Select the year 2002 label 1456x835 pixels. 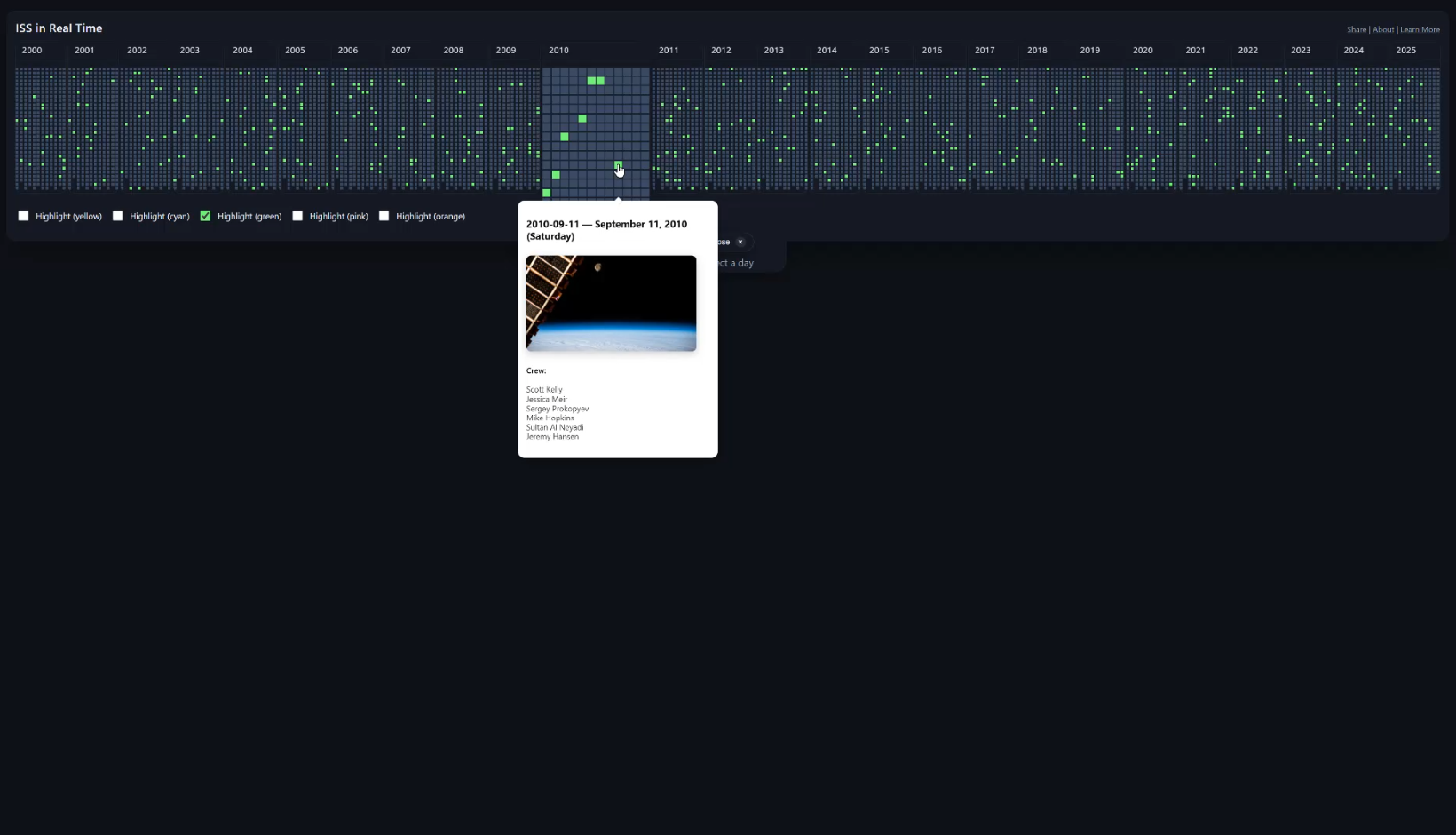pyautogui.click(x=137, y=51)
